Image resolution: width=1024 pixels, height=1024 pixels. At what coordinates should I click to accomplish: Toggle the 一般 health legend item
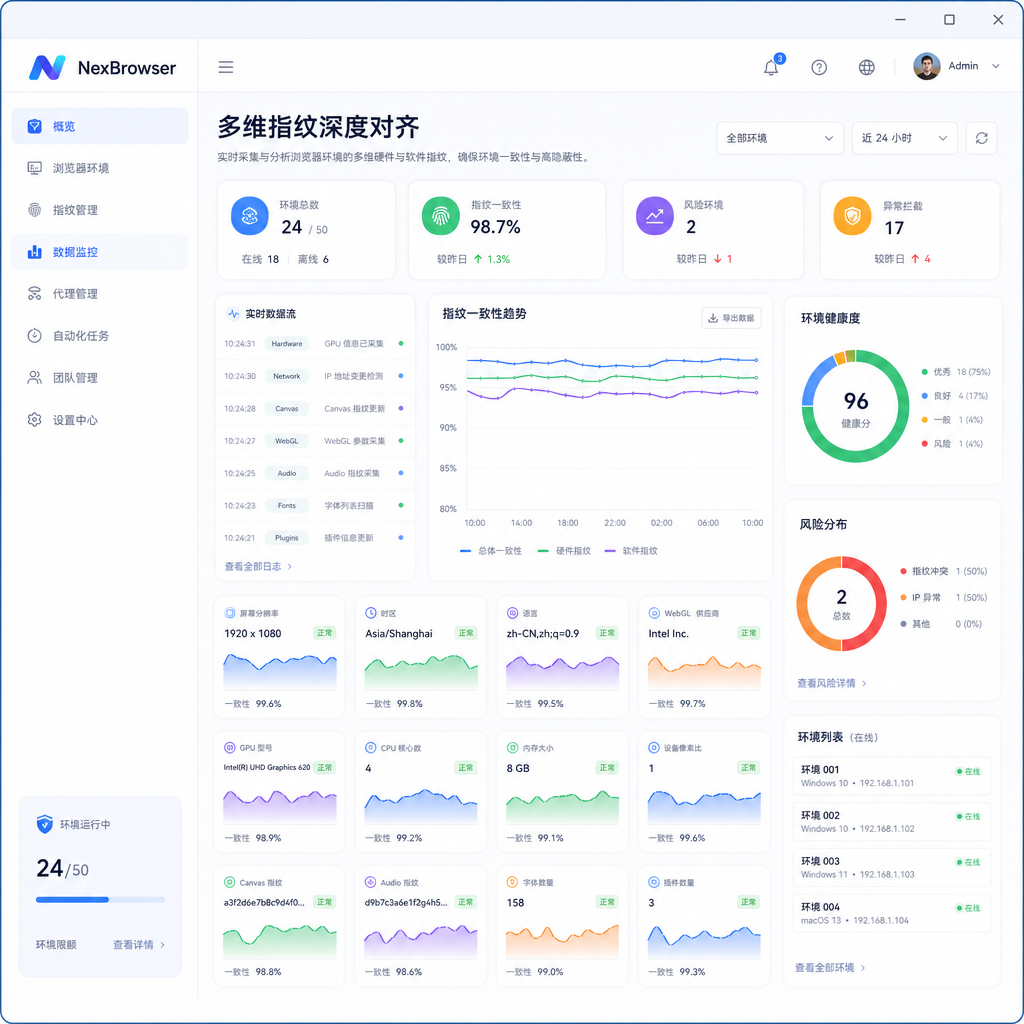point(952,420)
